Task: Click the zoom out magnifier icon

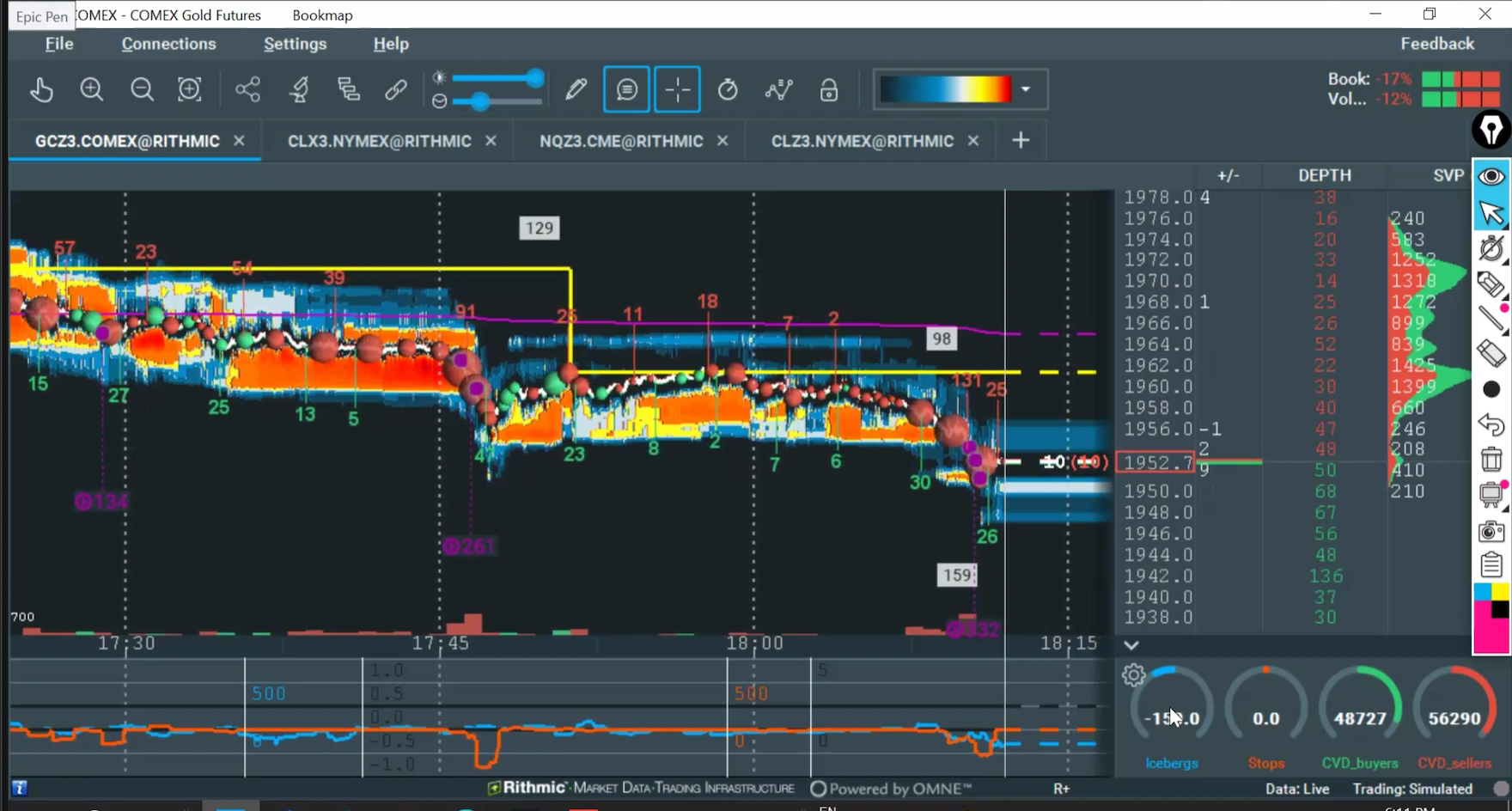Action: (142, 89)
